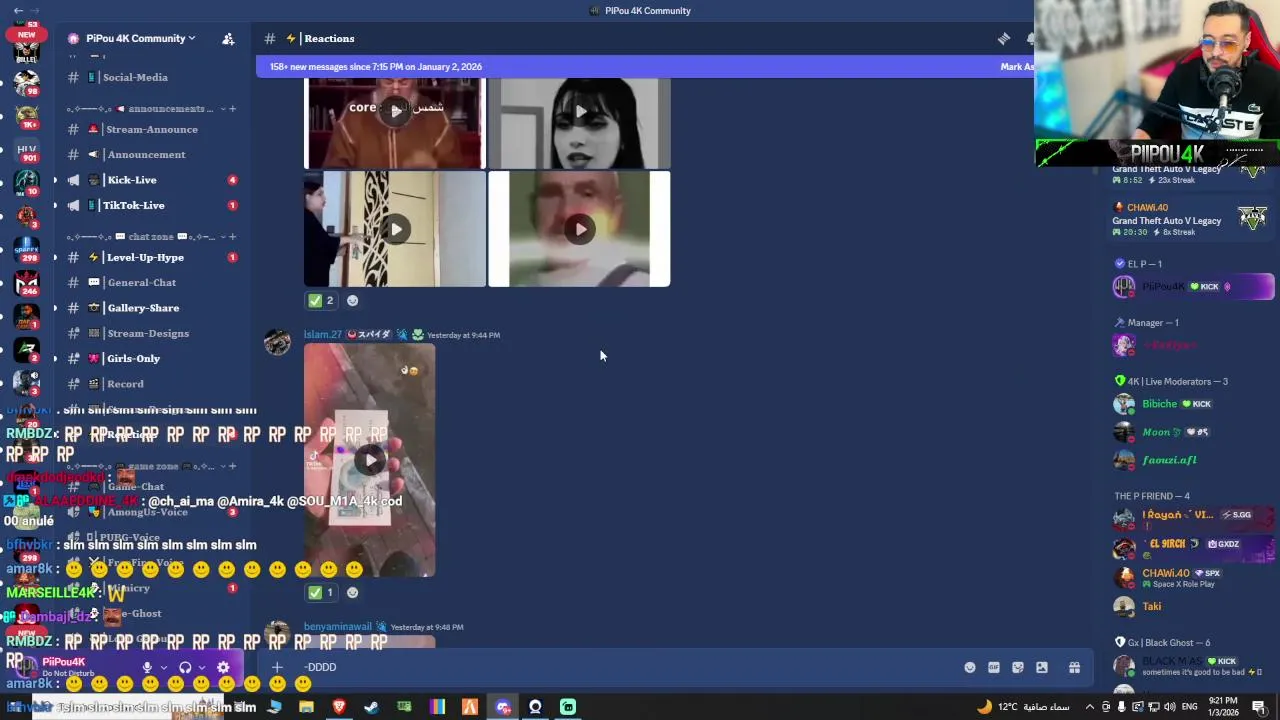Screen dimensions: 1280x720
Task: Open CHAWi.40's Grand Theft Auto activity card
Action: coord(1190,220)
